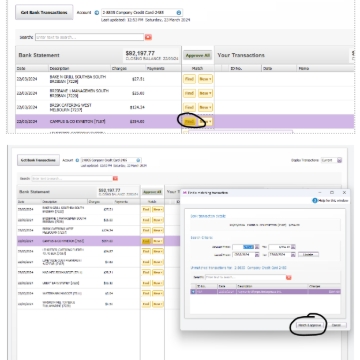
Task: Clear Find dialog search with red icon
Action: [x=289, y=277]
